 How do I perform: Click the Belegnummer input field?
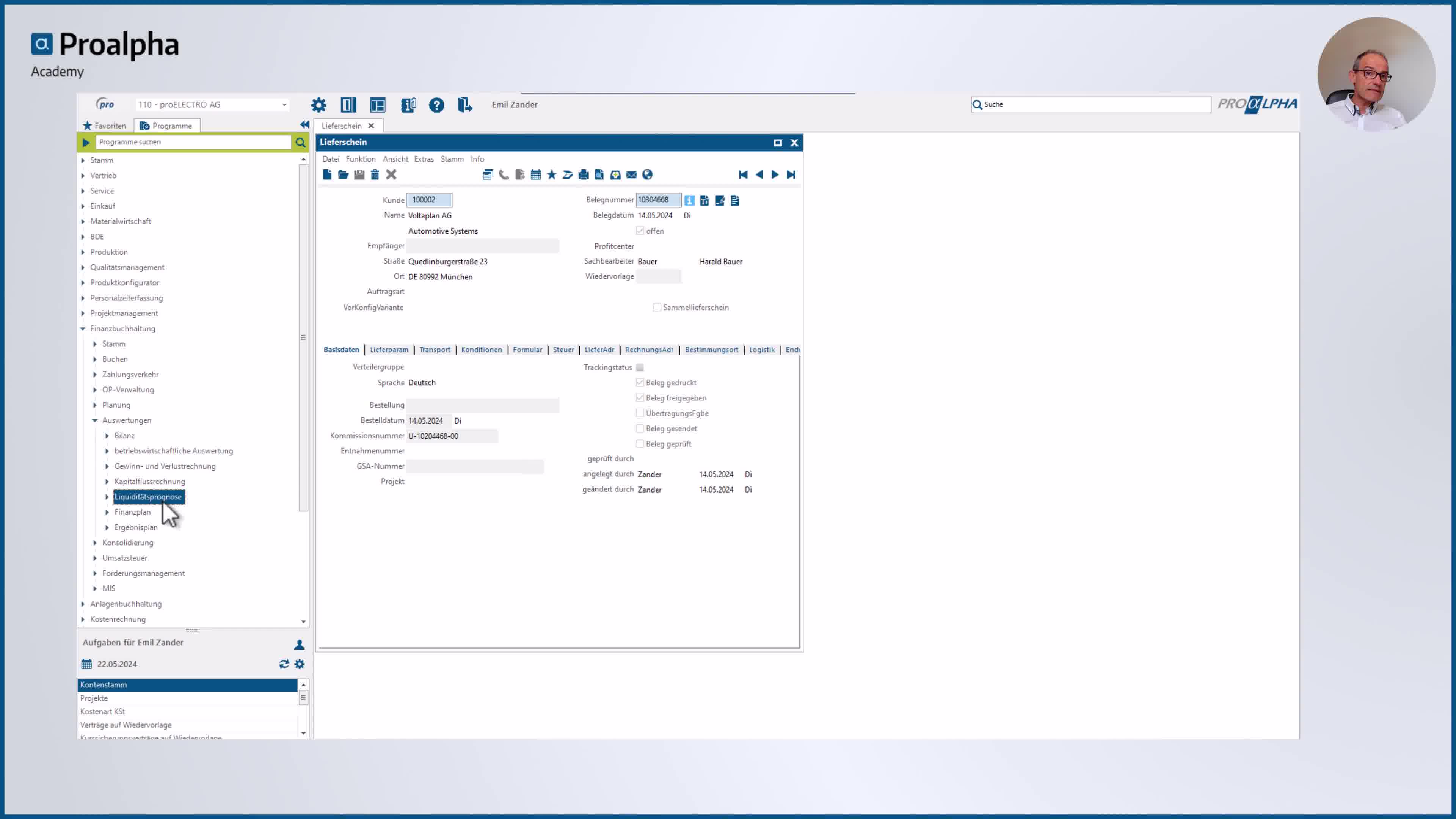pyautogui.click(x=659, y=200)
